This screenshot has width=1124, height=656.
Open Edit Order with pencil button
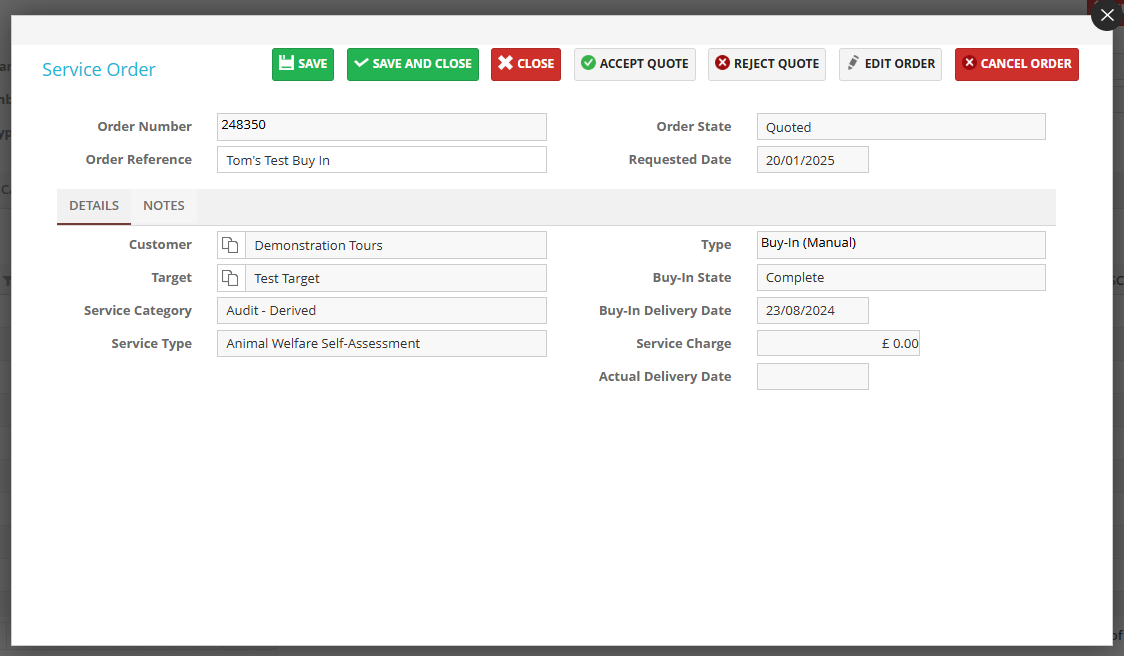(890, 64)
